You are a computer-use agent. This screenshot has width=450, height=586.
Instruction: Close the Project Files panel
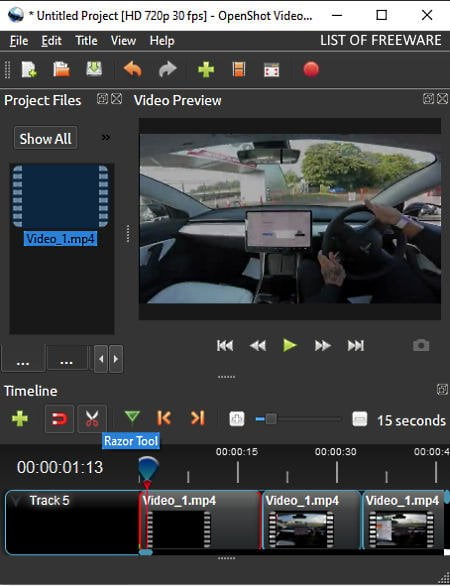coord(117,99)
